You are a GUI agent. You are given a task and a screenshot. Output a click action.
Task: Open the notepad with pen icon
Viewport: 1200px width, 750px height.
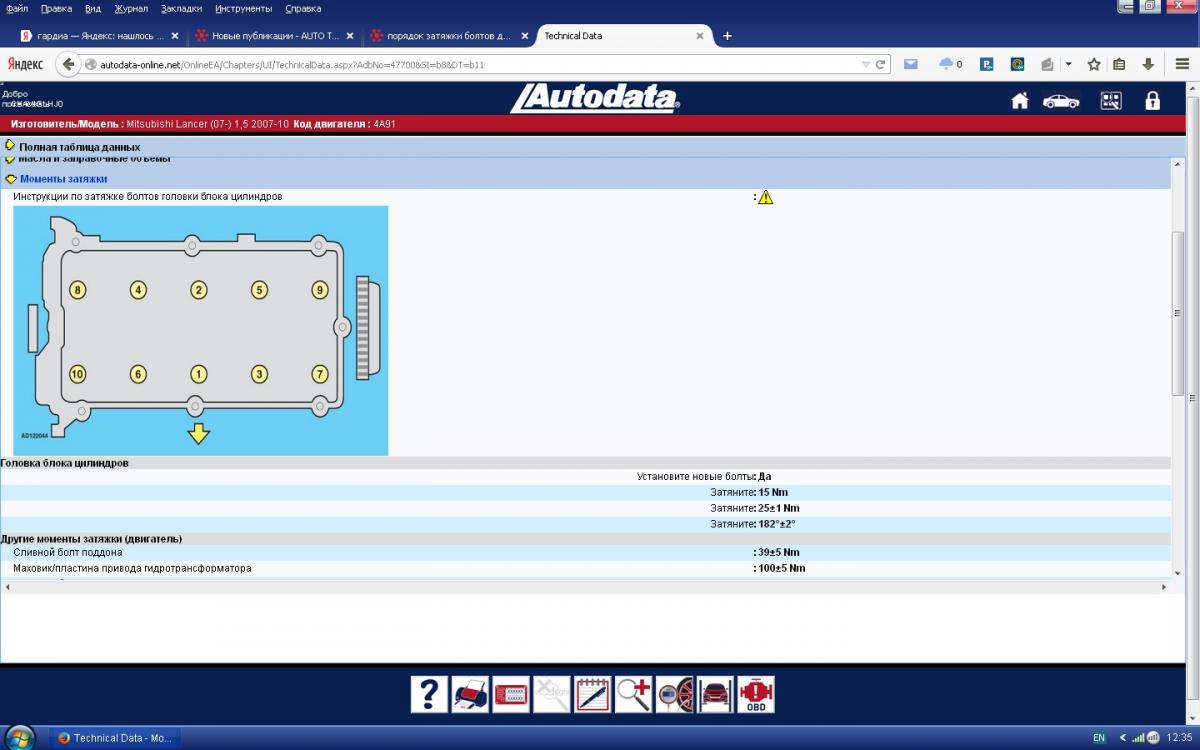point(593,694)
